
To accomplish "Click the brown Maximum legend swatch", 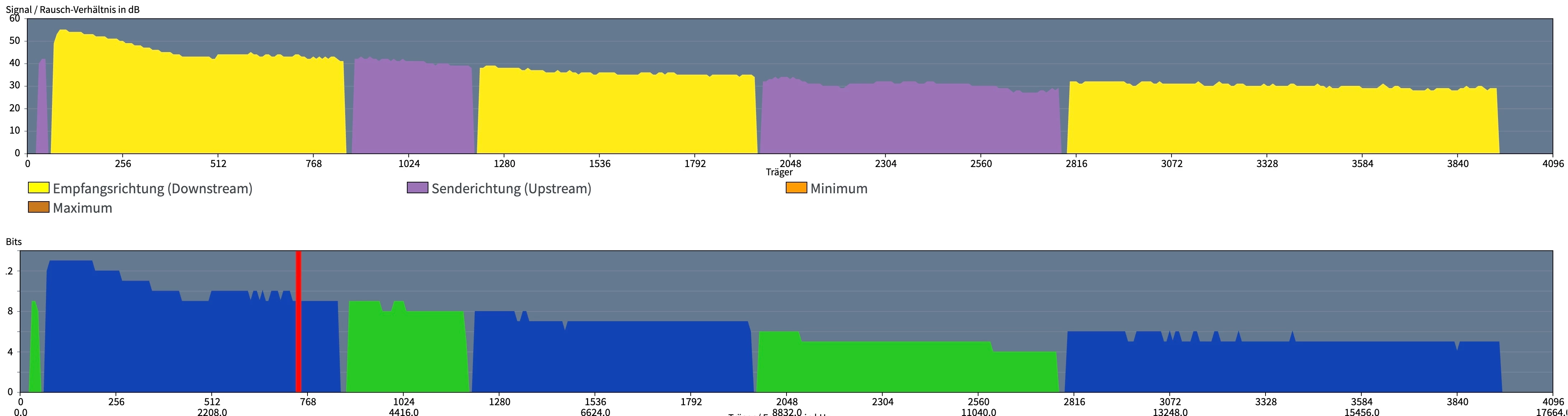I will pyautogui.click(x=38, y=207).
